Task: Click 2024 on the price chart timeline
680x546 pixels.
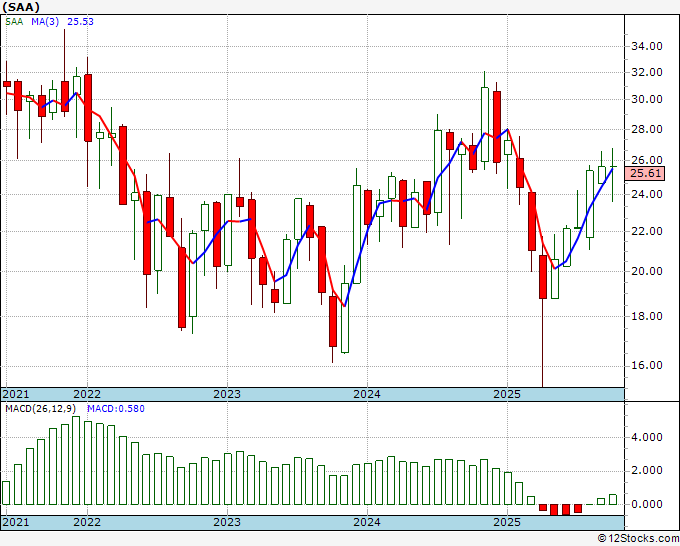Action: point(367,394)
